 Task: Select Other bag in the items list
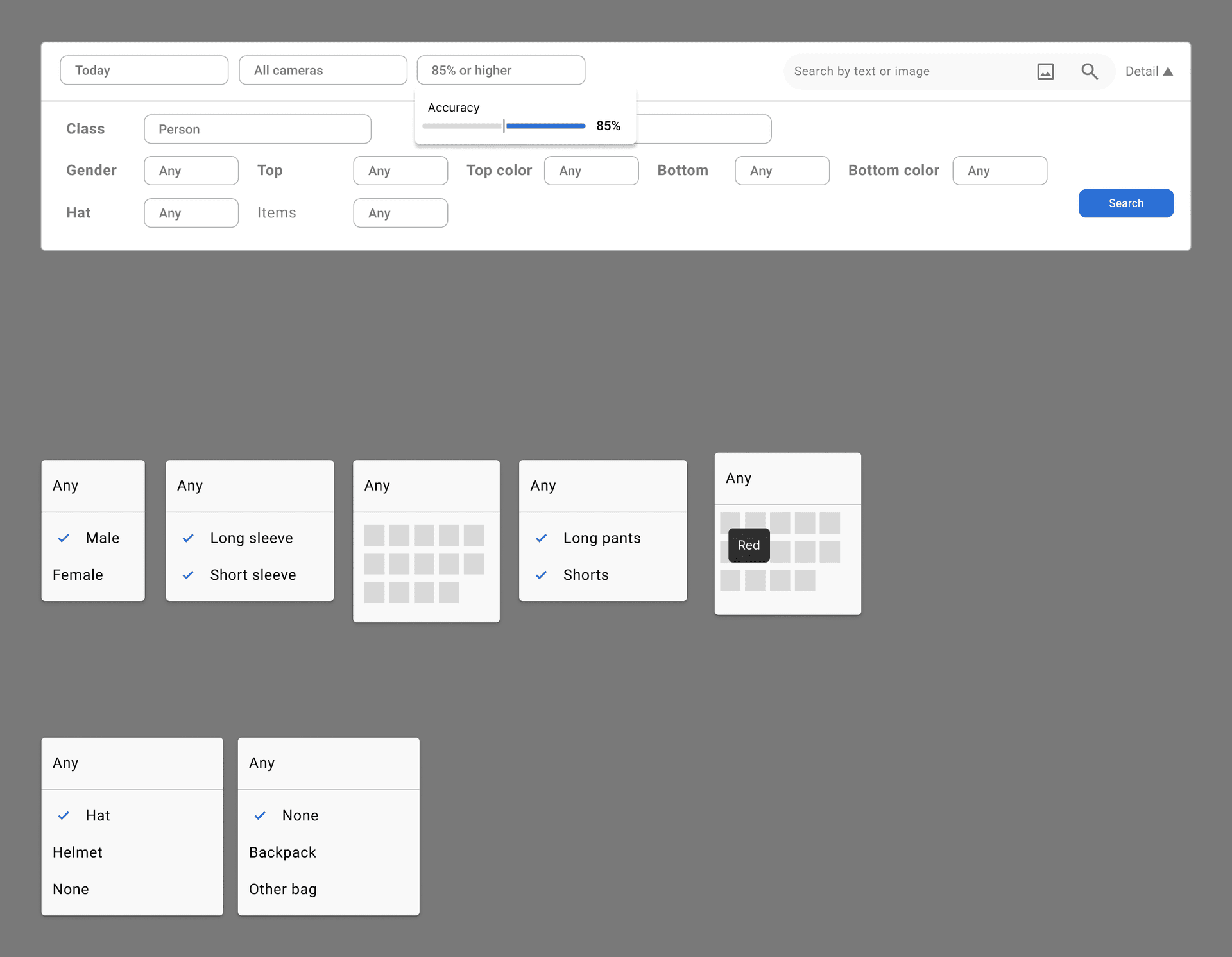(x=283, y=889)
